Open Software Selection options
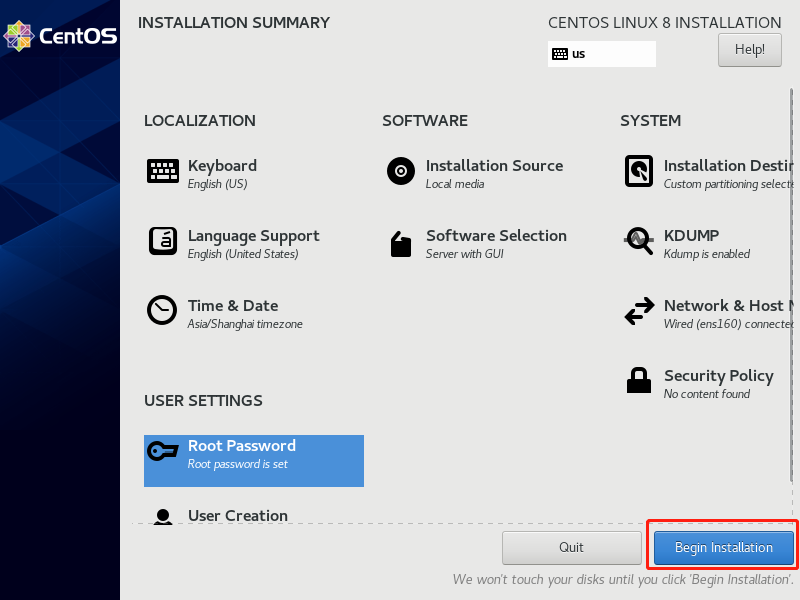Image resolution: width=800 pixels, height=600 pixels. (x=496, y=235)
